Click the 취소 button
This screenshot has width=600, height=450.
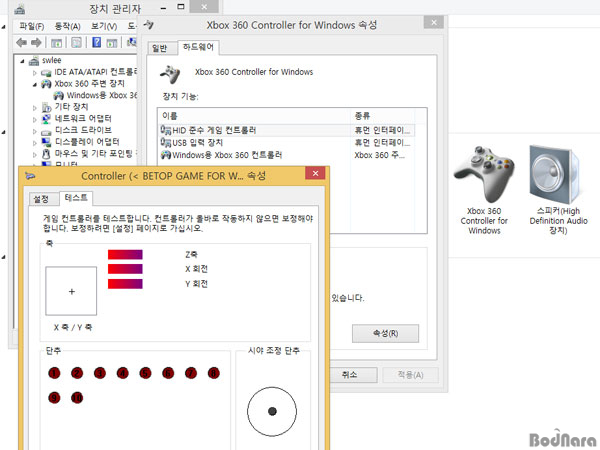(x=349, y=375)
